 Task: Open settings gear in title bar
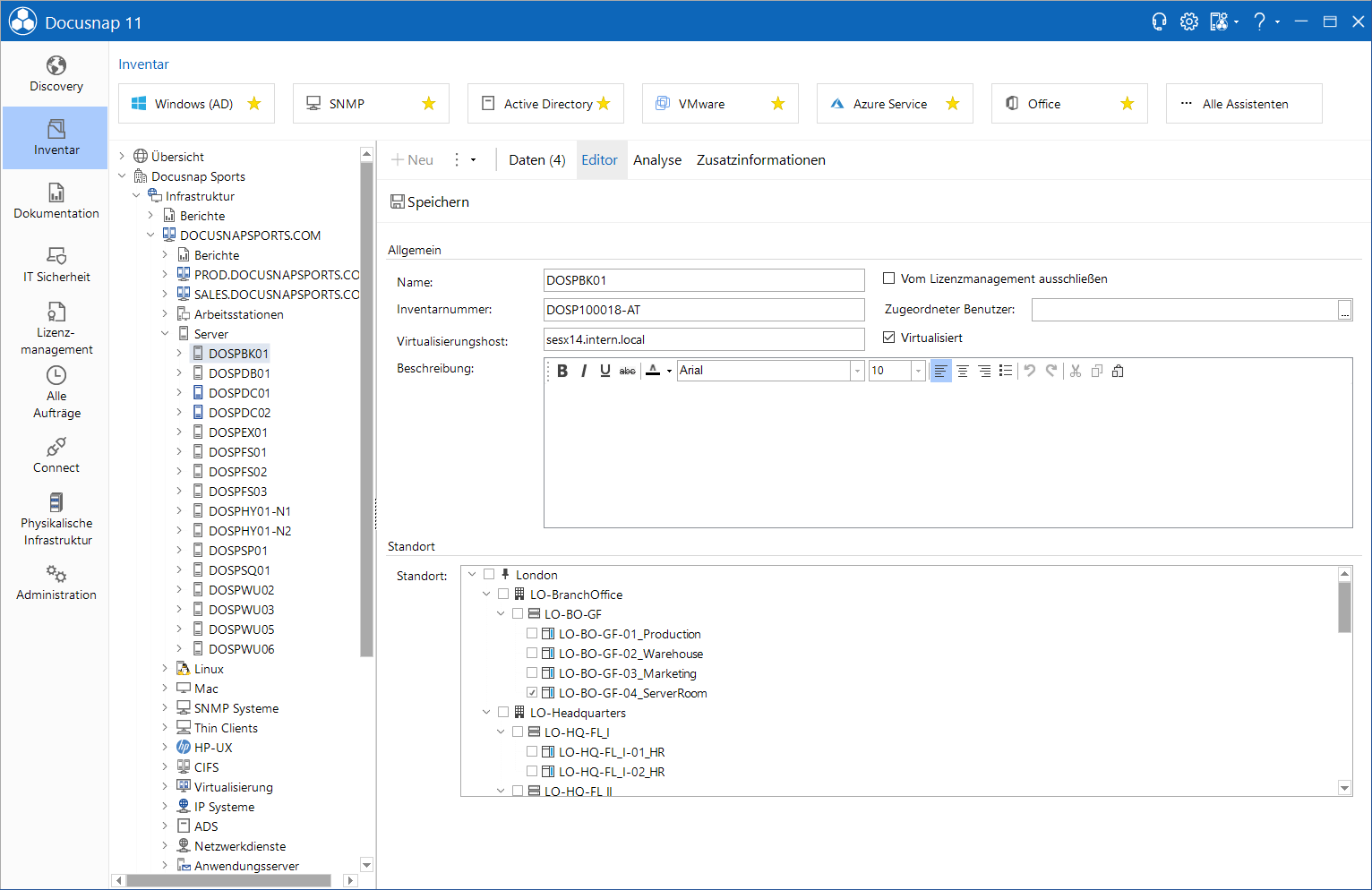tap(1188, 21)
